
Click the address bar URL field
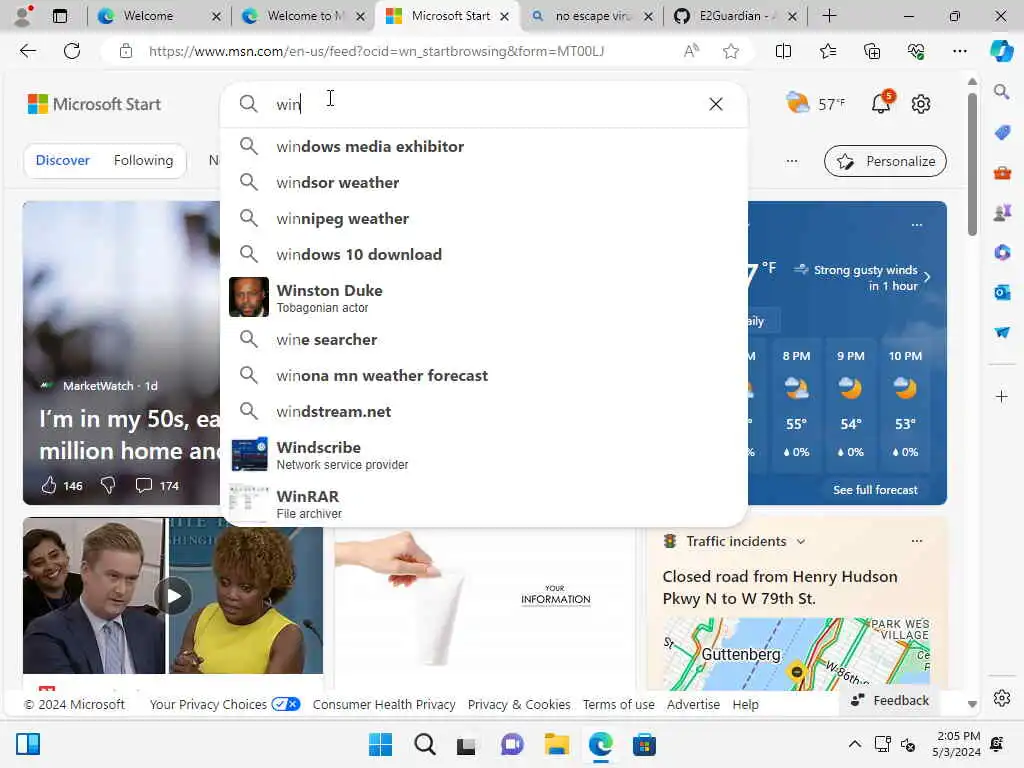pyautogui.click(x=376, y=51)
